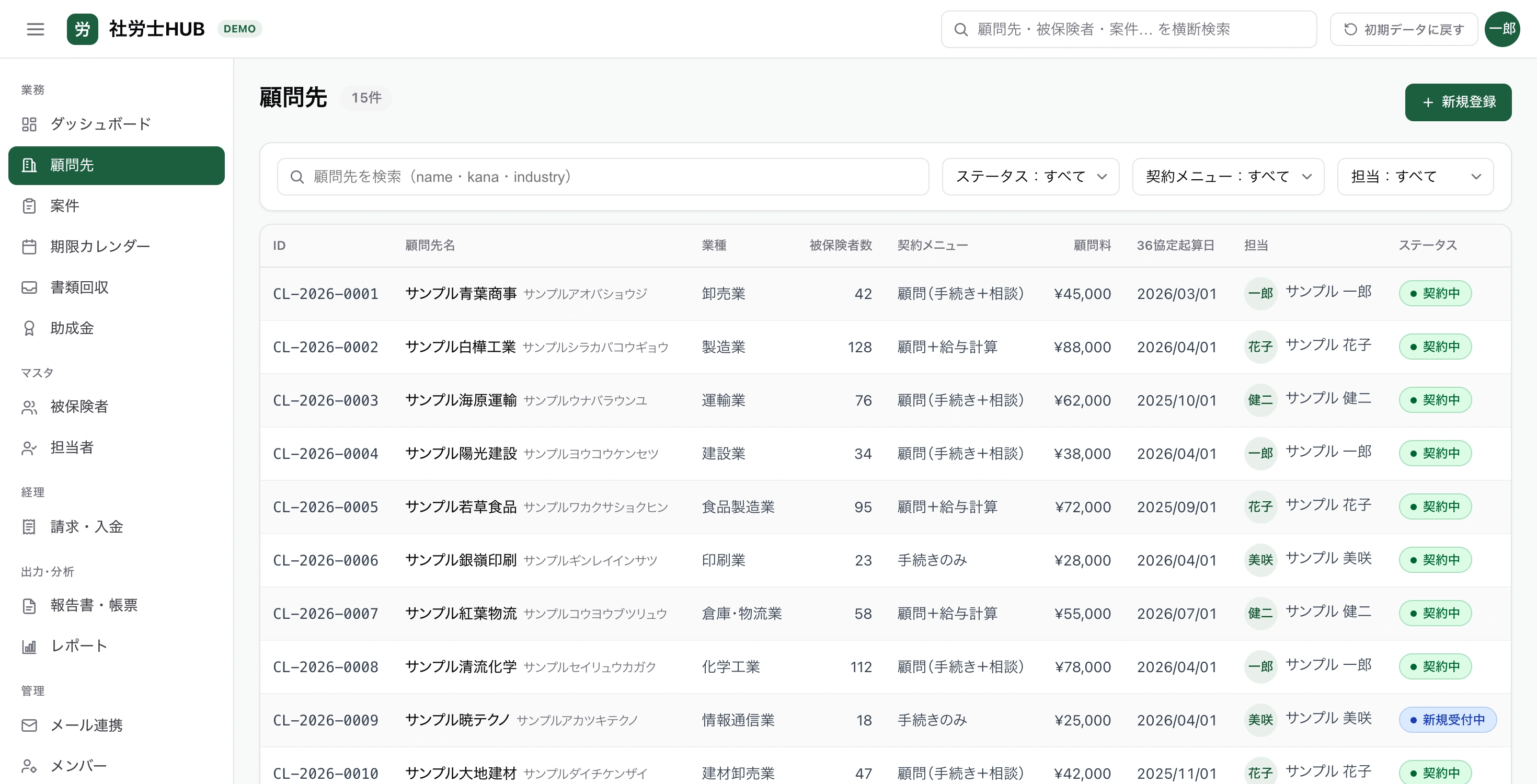Click the 2026/07/01 date cell
1537x784 pixels.
(1177, 614)
